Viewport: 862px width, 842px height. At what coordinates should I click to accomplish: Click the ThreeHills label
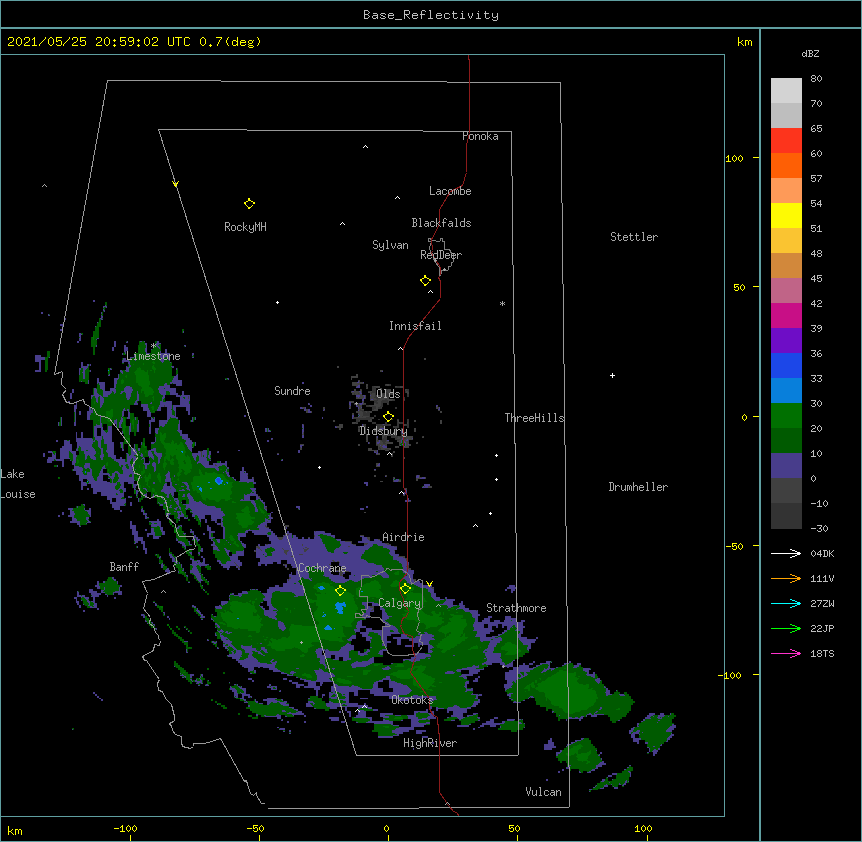click(534, 418)
